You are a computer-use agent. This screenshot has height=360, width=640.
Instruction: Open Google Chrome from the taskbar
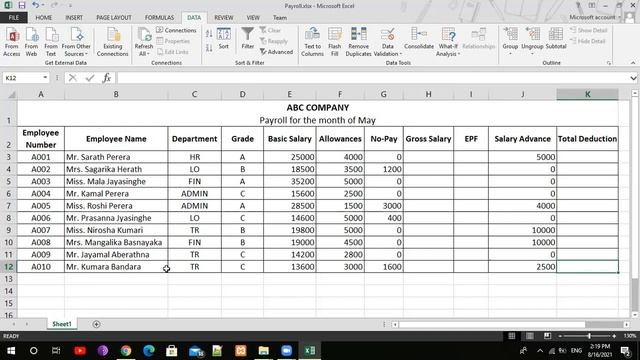[x=126, y=350]
